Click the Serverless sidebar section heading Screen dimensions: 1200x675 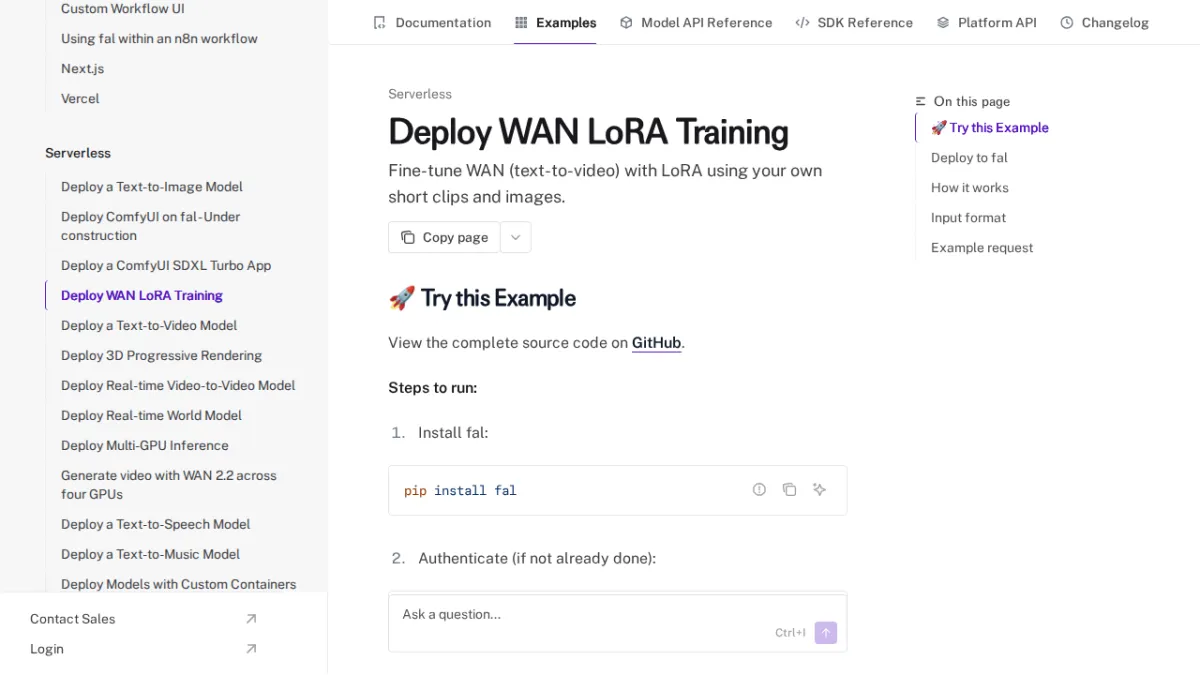tap(78, 153)
